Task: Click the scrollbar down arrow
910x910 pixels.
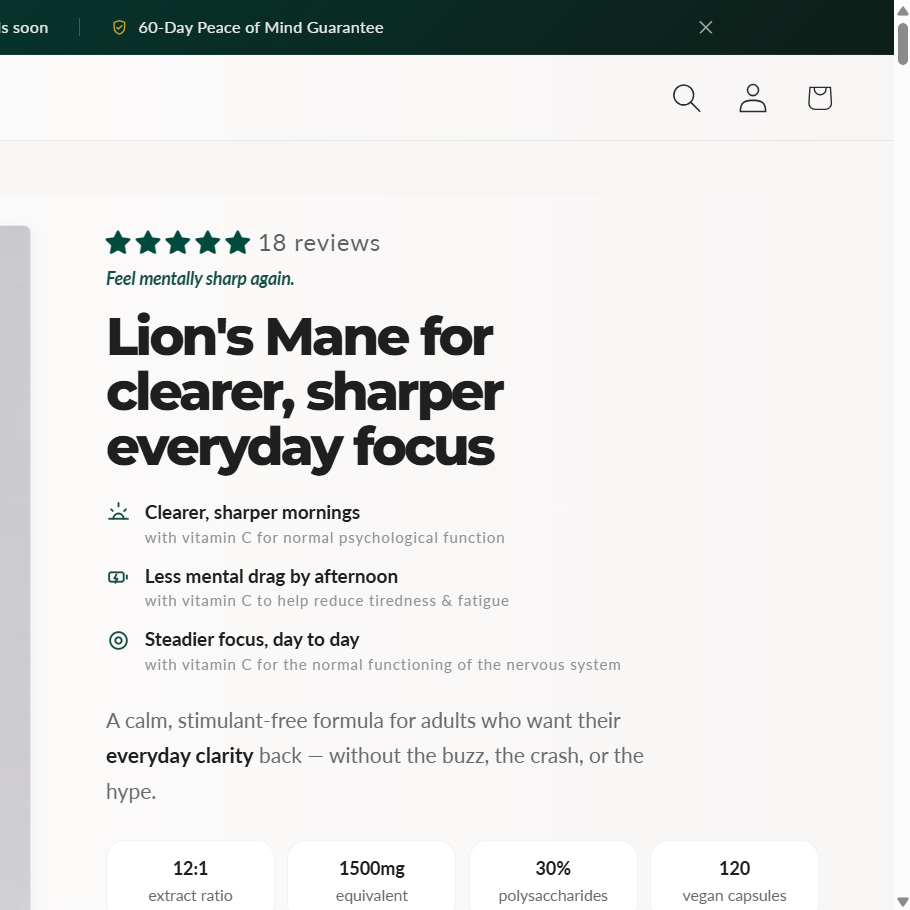Action: [x=902, y=902]
